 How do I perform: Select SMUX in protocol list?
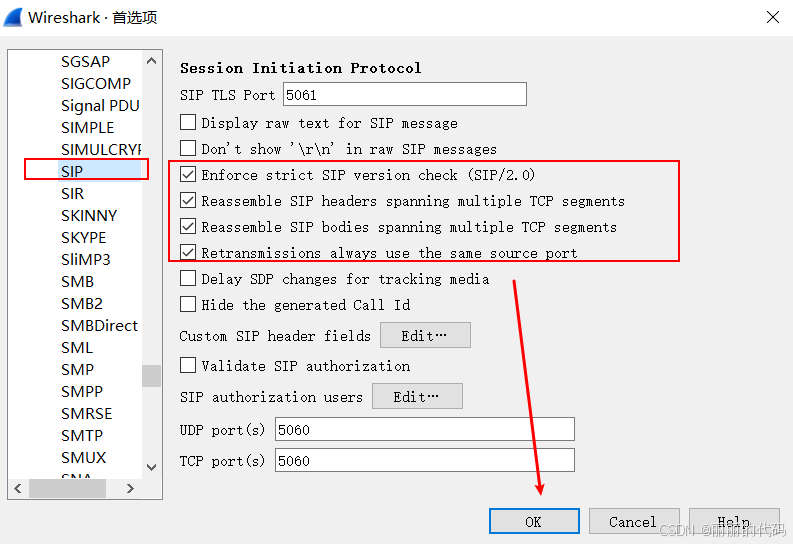pos(83,458)
